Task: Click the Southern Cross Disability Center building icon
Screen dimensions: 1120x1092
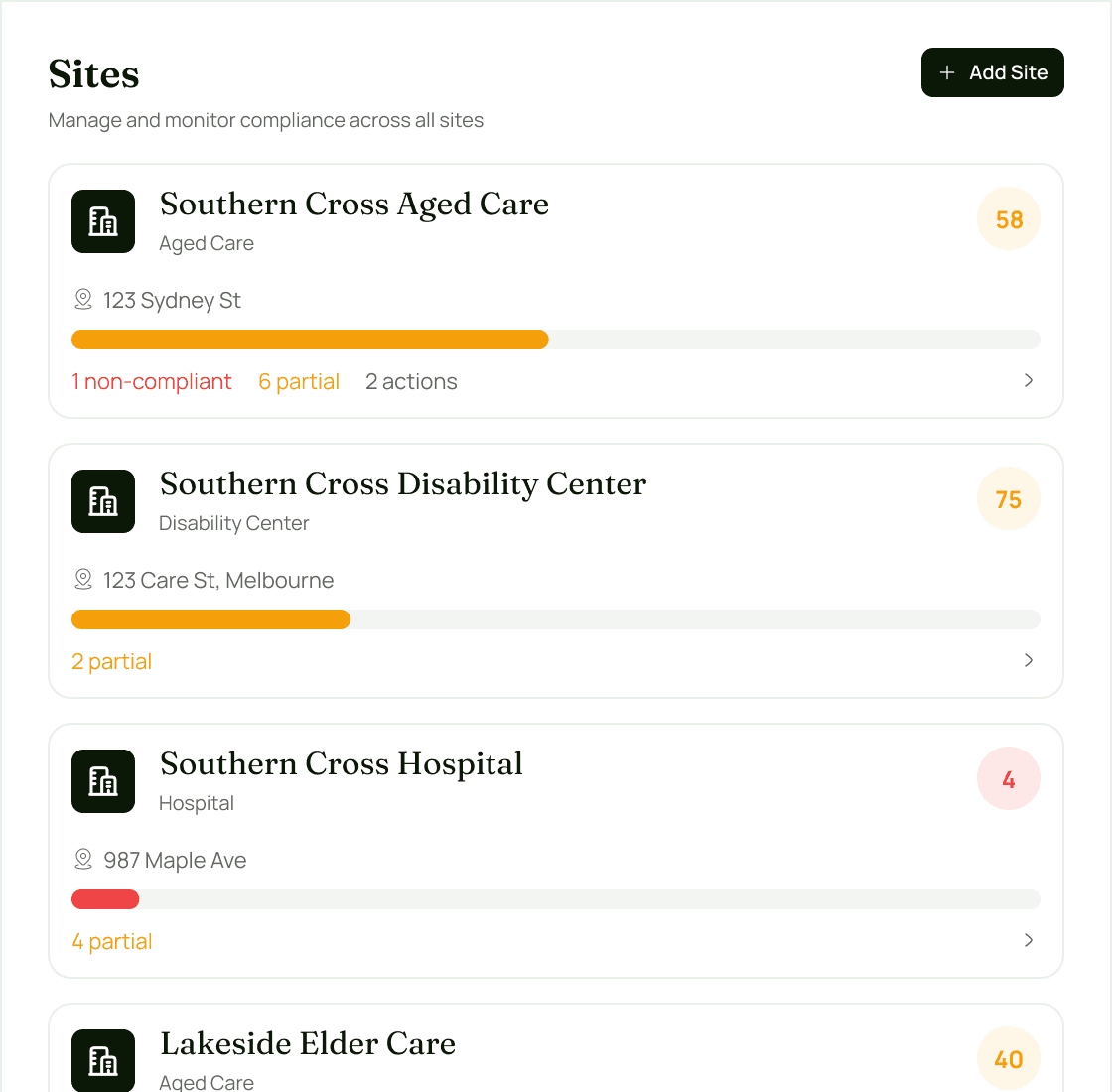Action: tap(103, 501)
